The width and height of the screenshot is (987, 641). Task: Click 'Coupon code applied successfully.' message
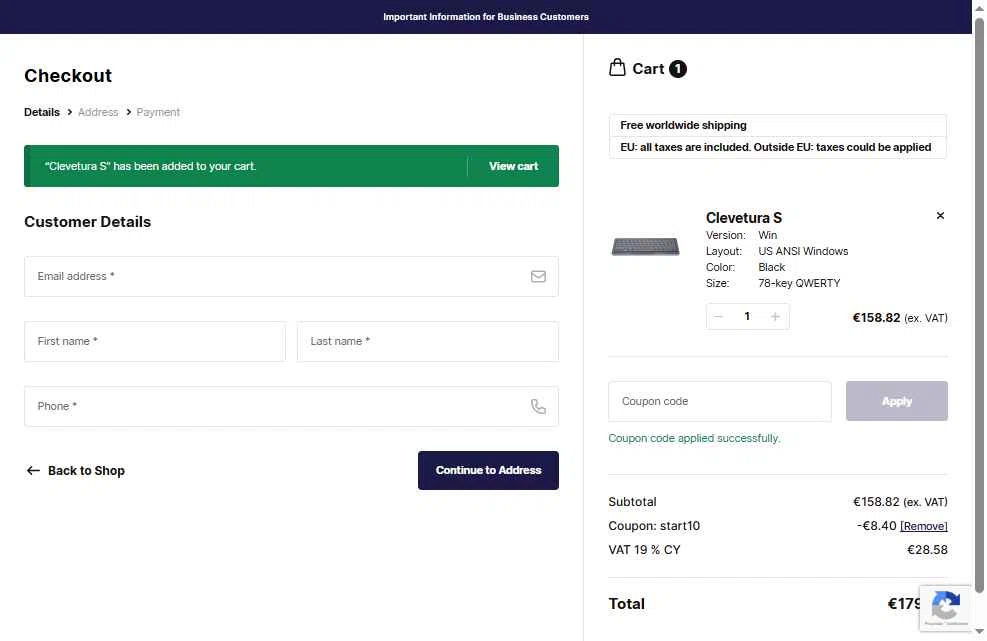point(694,438)
